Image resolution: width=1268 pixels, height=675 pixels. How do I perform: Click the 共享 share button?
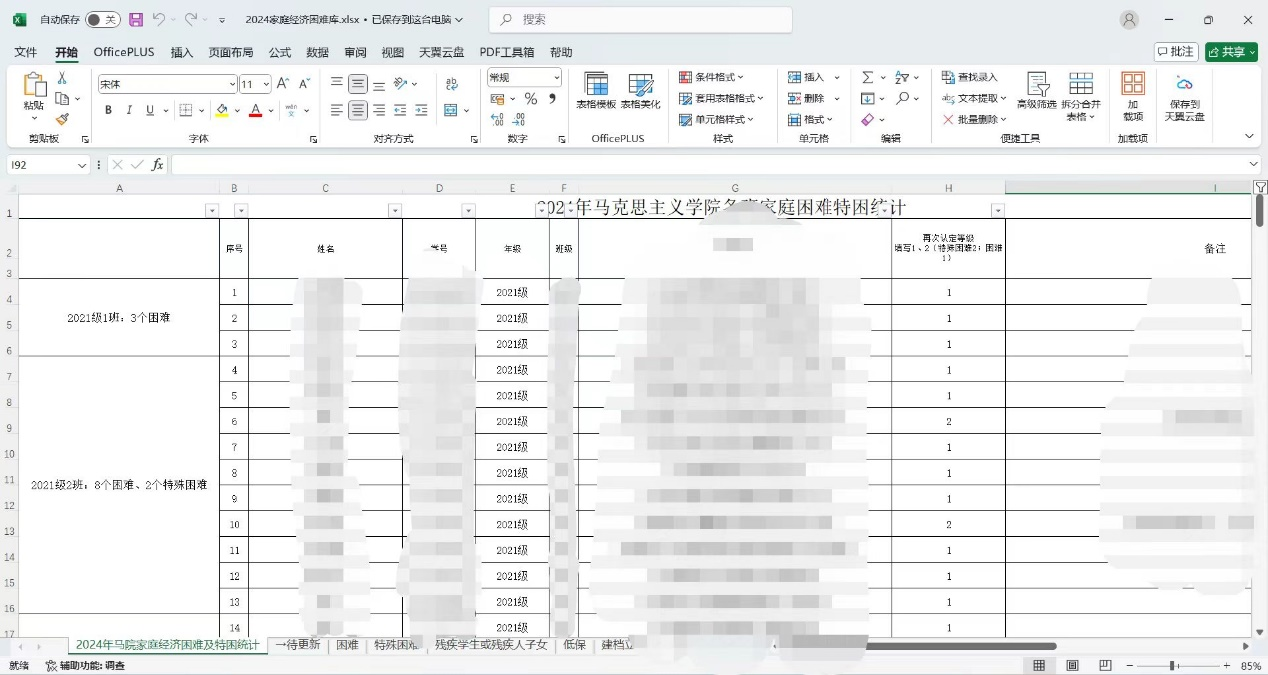pos(1231,52)
